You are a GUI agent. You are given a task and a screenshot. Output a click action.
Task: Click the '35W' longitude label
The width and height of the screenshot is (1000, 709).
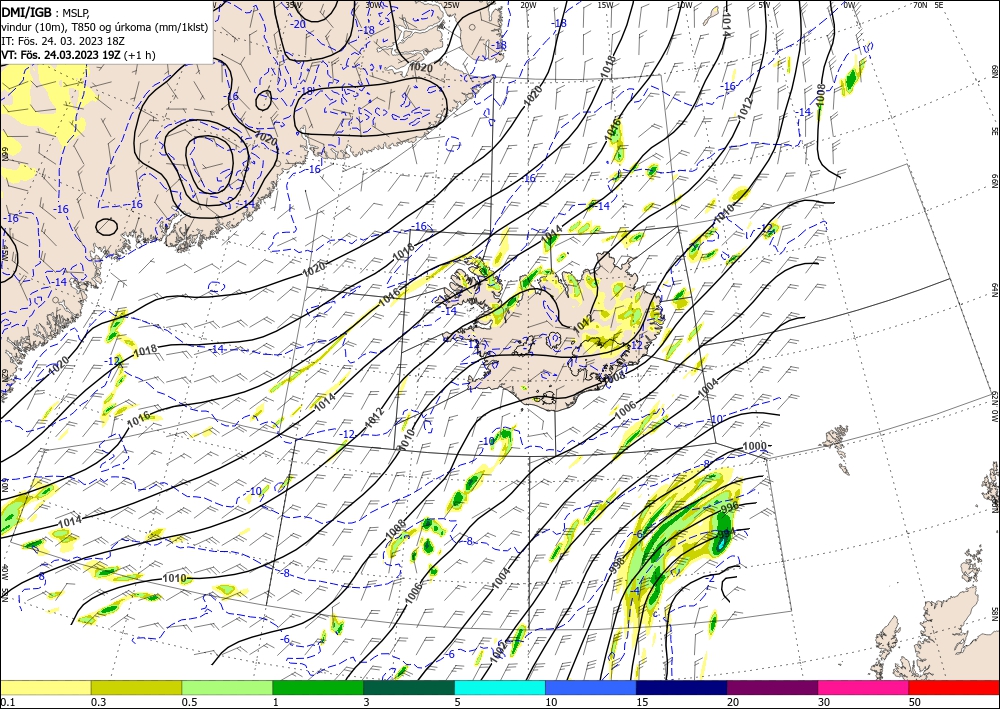click(293, 4)
